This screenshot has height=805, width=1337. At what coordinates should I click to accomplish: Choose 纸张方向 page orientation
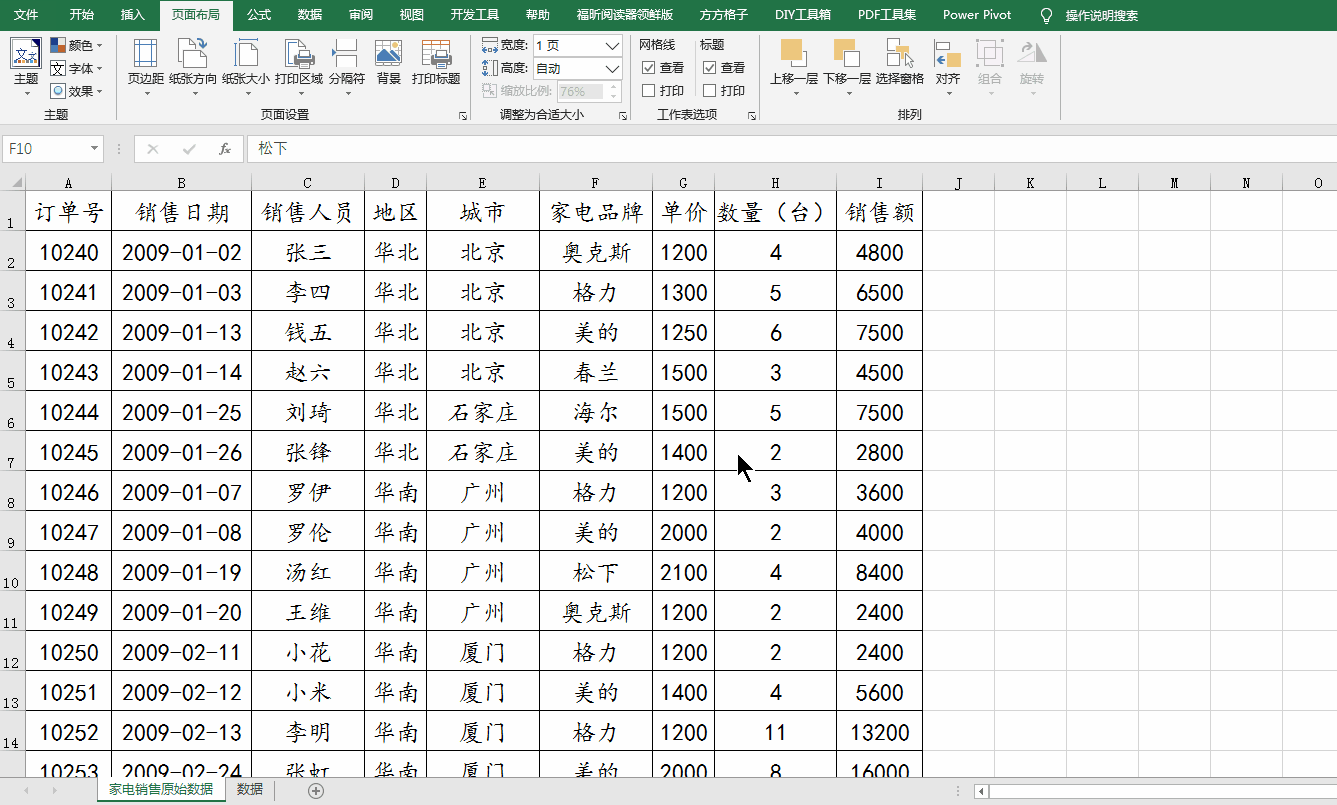click(x=193, y=66)
